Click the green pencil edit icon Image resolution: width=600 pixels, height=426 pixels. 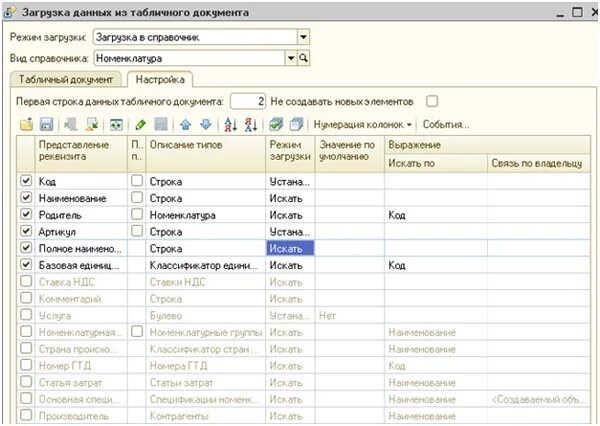[x=140, y=124]
